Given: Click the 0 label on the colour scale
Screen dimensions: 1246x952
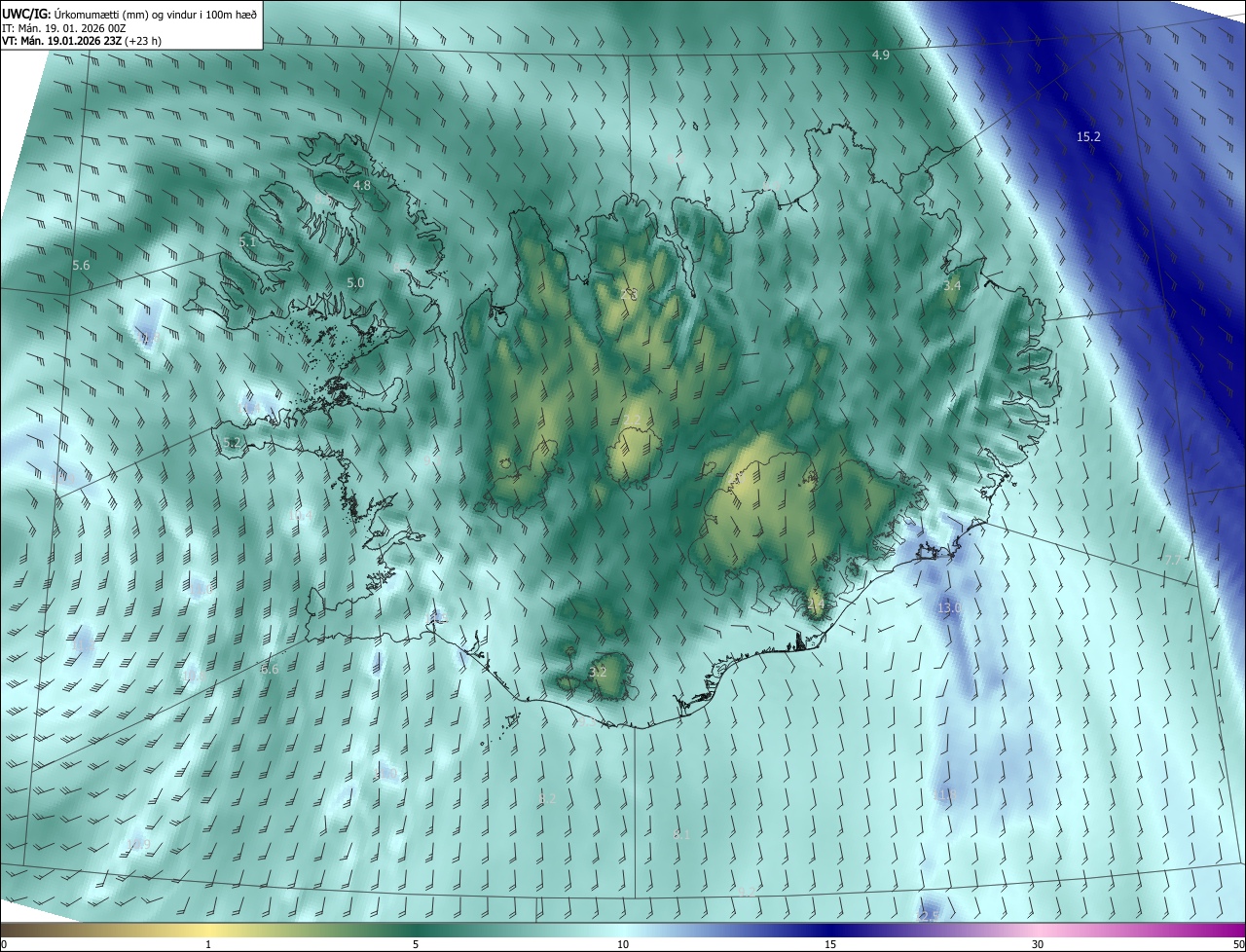Looking at the screenshot, I should click(4, 944).
